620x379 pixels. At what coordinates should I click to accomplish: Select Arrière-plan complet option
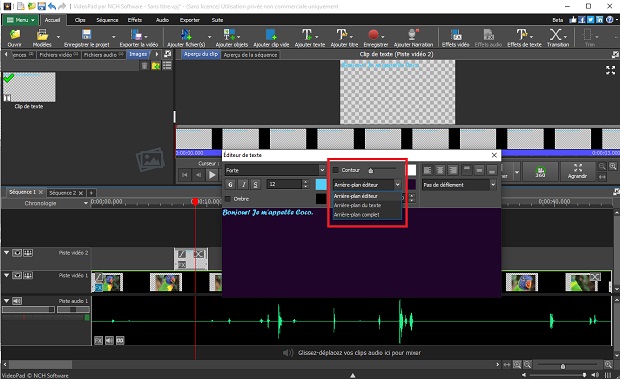click(367, 215)
